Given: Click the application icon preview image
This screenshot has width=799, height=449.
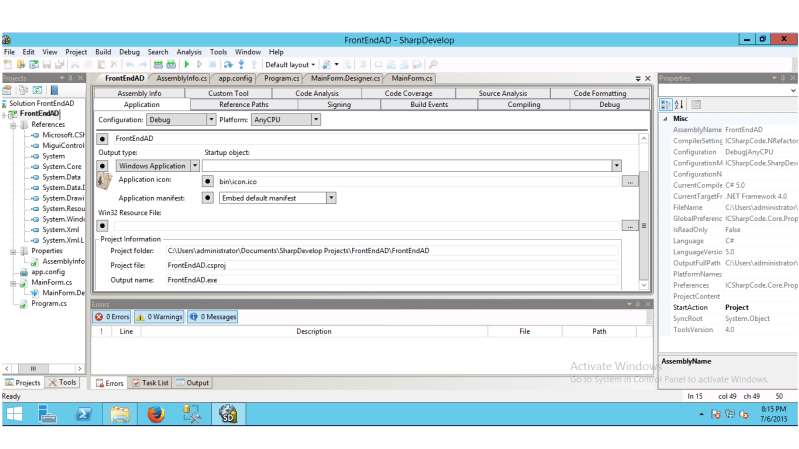Looking at the screenshot, I should tap(104, 181).
